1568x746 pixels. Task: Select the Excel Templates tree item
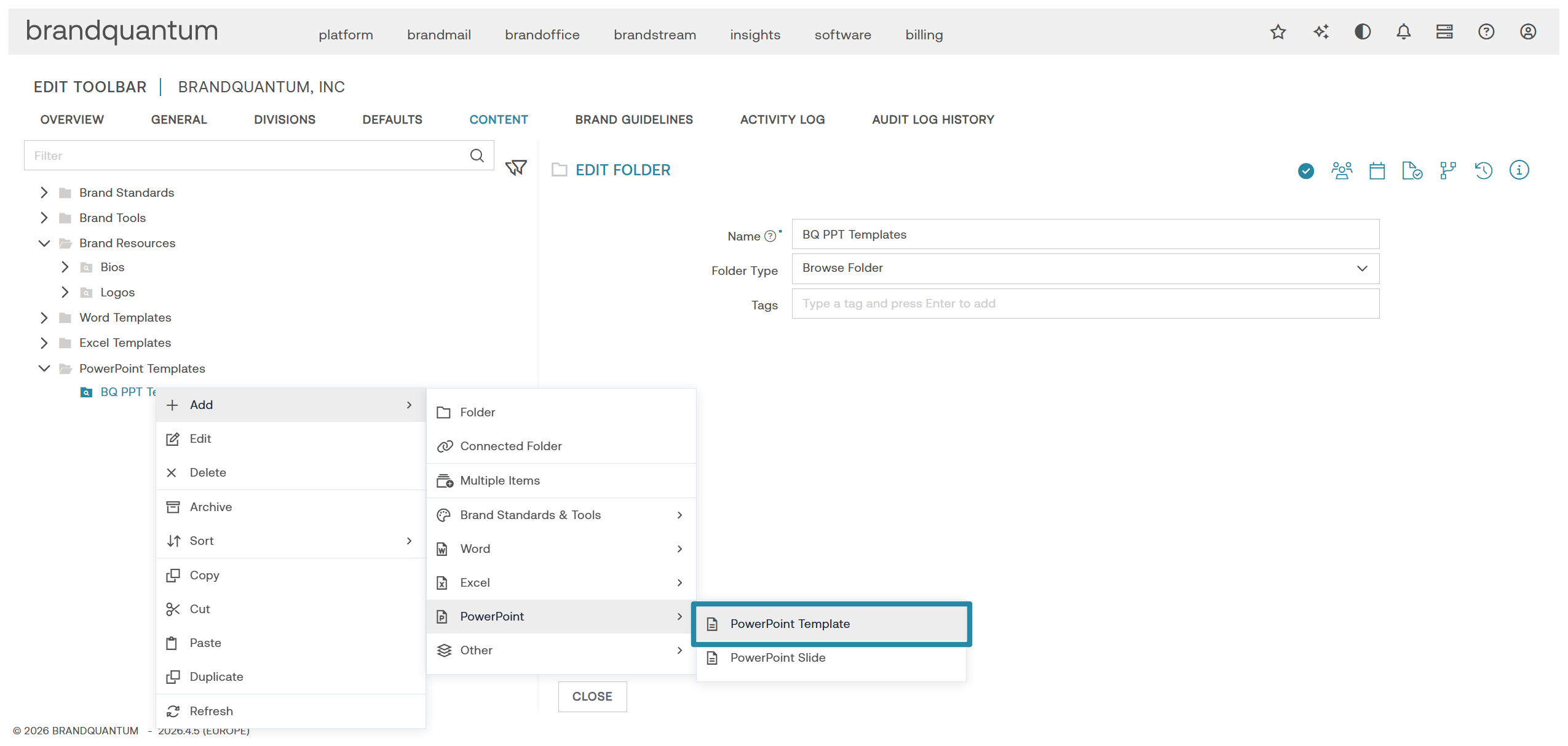coord(125,343)
